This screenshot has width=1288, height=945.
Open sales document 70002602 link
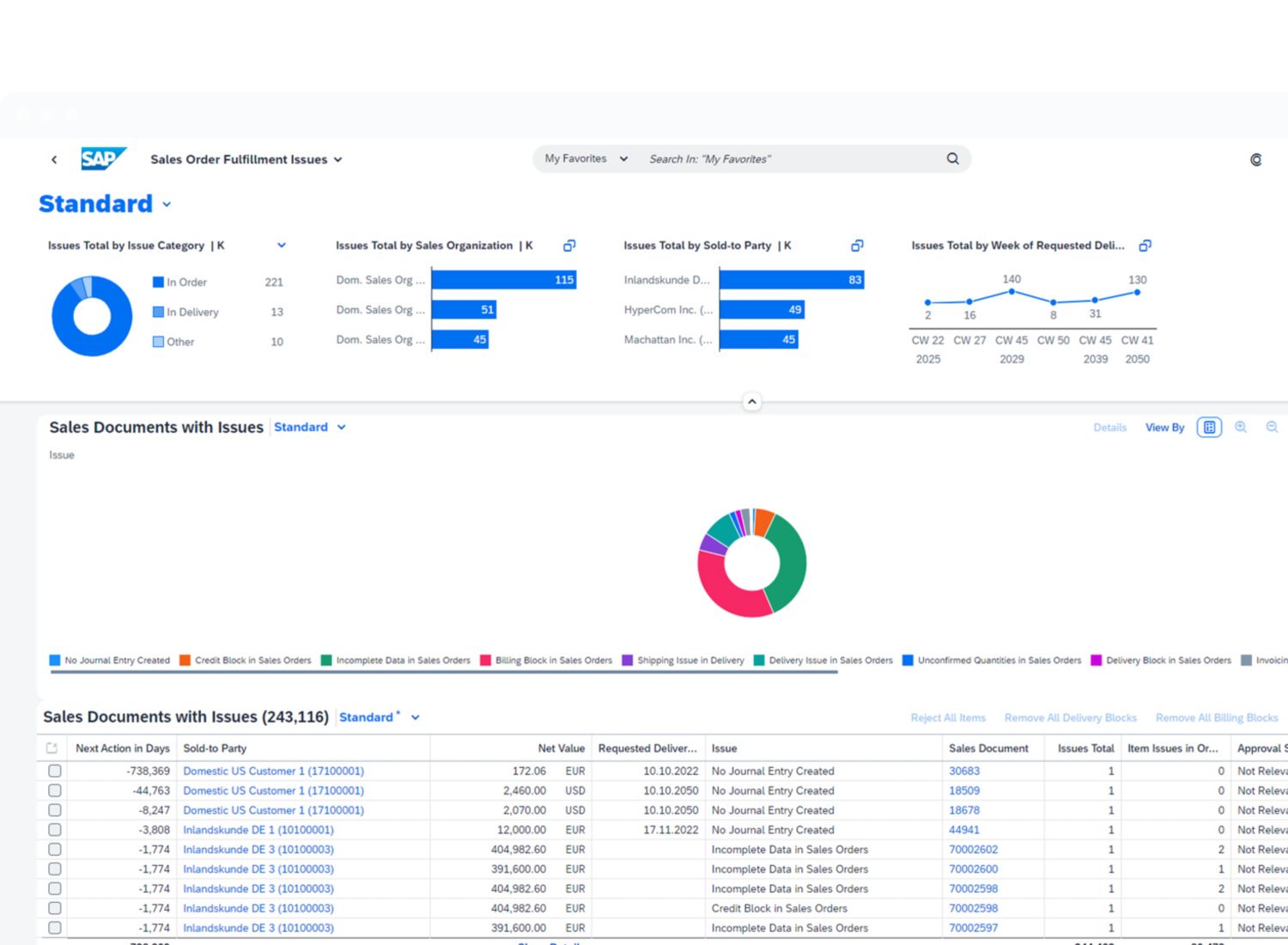tap(973, 850)
